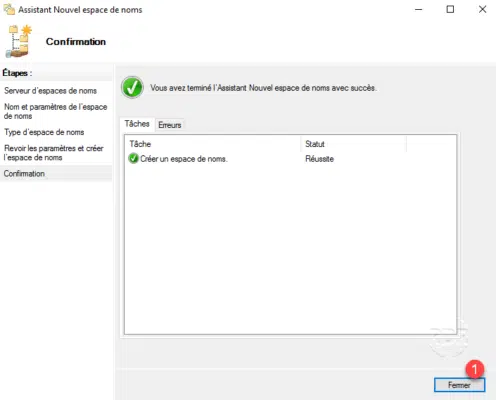Click the Confirmation heading title
Image resolution: width=496 pixels, height=400 pixels.
[76, 42]
